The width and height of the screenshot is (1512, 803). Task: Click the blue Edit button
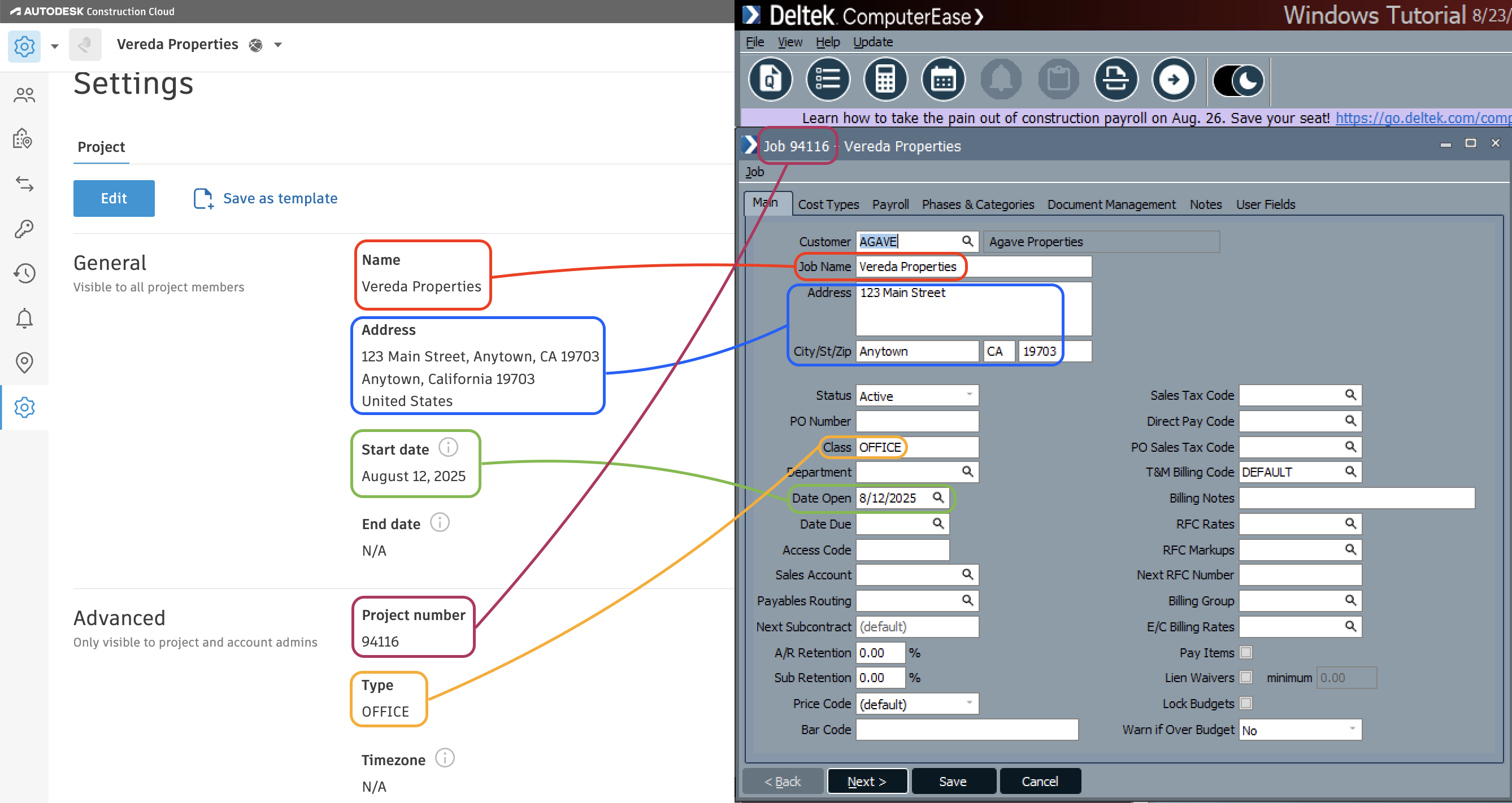click(x=114, y=198)
